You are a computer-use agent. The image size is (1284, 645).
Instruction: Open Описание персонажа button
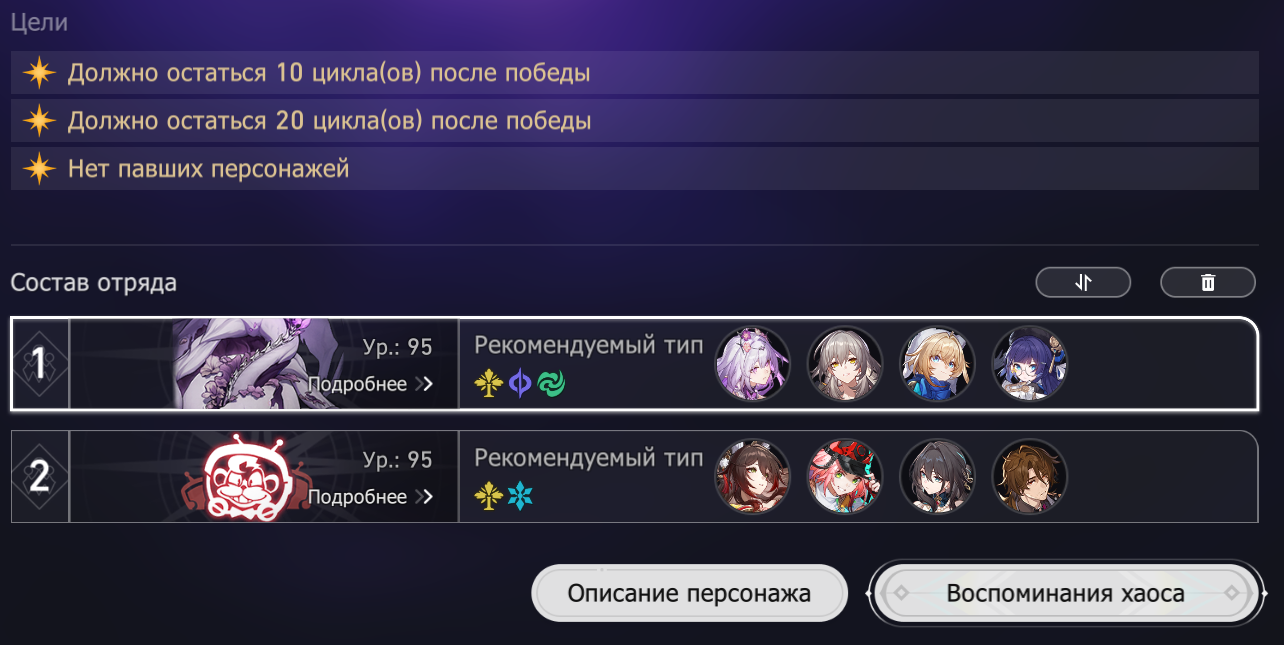pyautogui.click(x=689, y=594)
